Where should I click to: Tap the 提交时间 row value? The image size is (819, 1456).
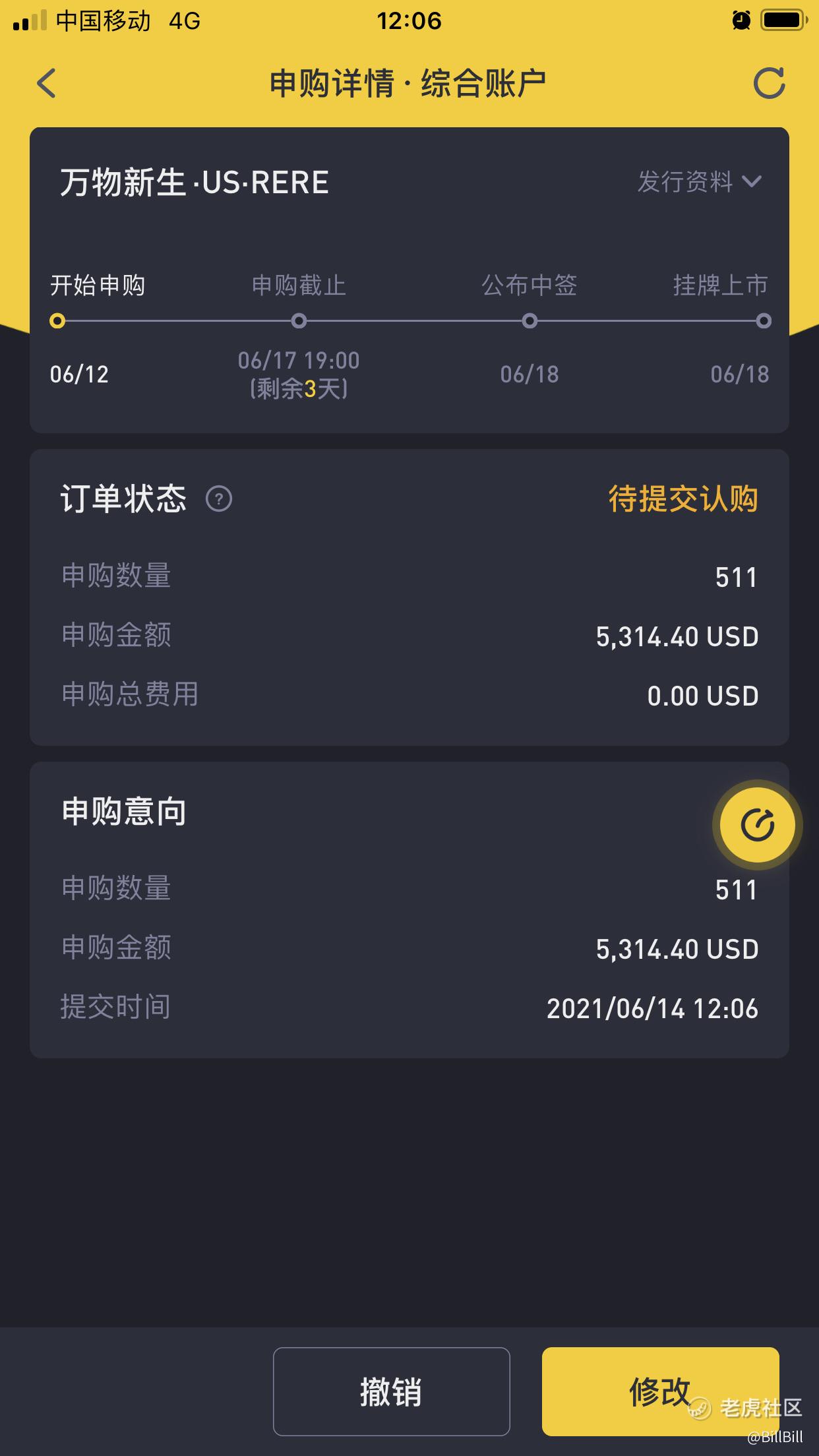pyautogui.click(x=653, y=1008)
